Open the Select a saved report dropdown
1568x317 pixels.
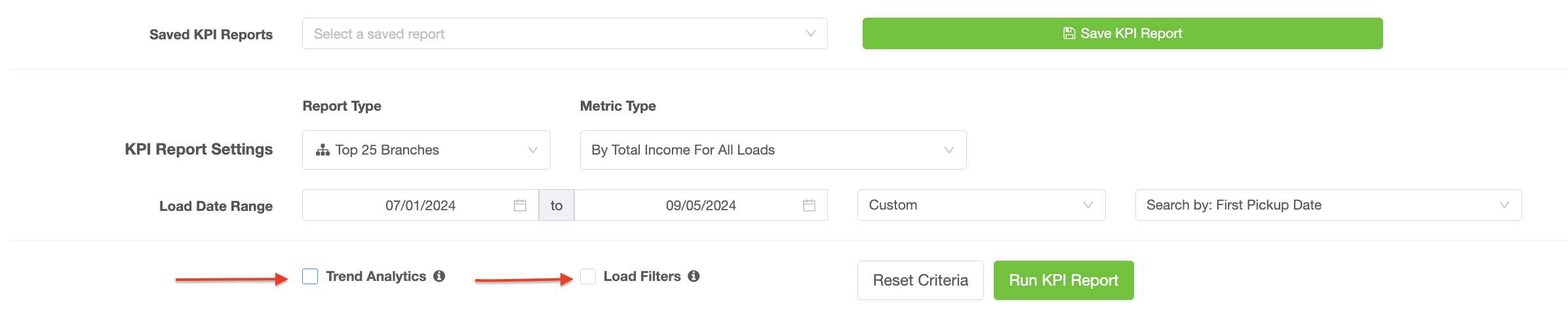pos(565,33)
